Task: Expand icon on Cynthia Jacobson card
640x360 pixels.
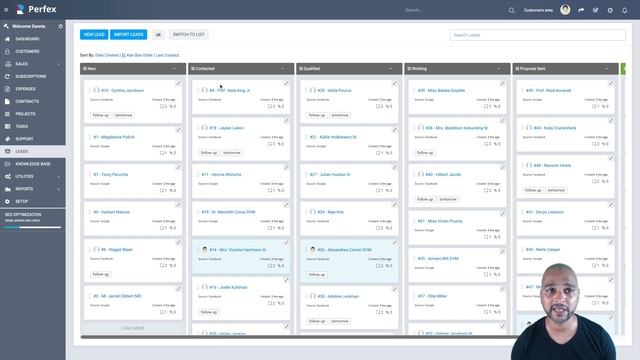Action: pyautogui.click(x=178, y=83)
